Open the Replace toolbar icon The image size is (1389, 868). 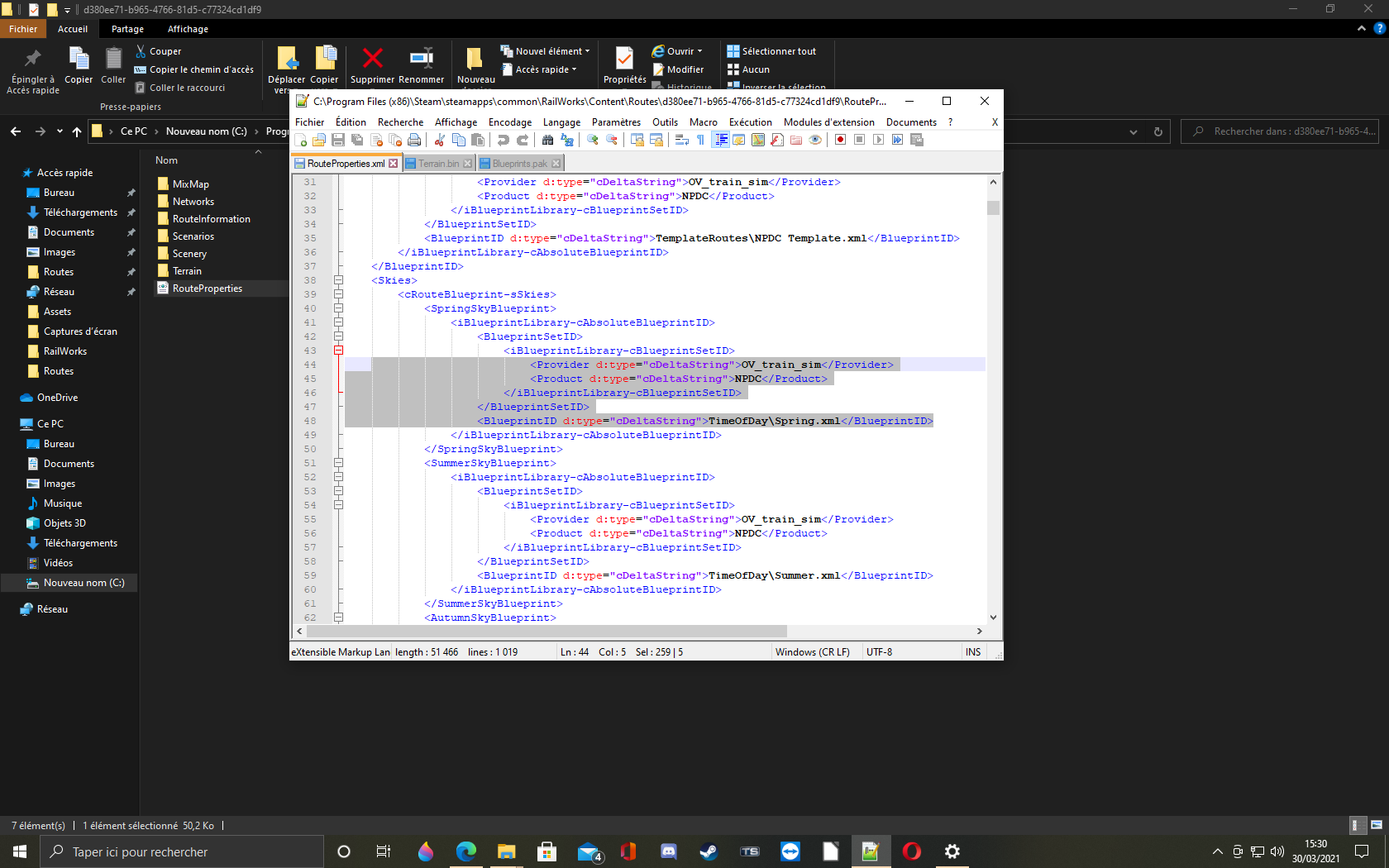click(x=567, y=140)
